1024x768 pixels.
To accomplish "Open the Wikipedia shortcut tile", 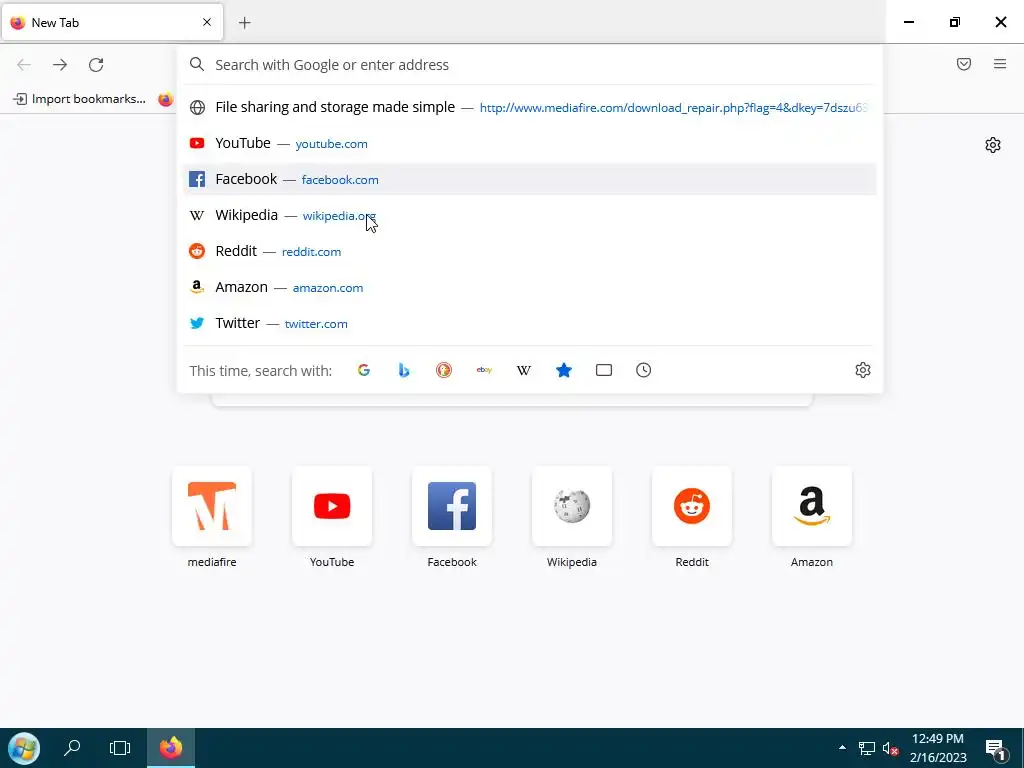I will 572,506.
